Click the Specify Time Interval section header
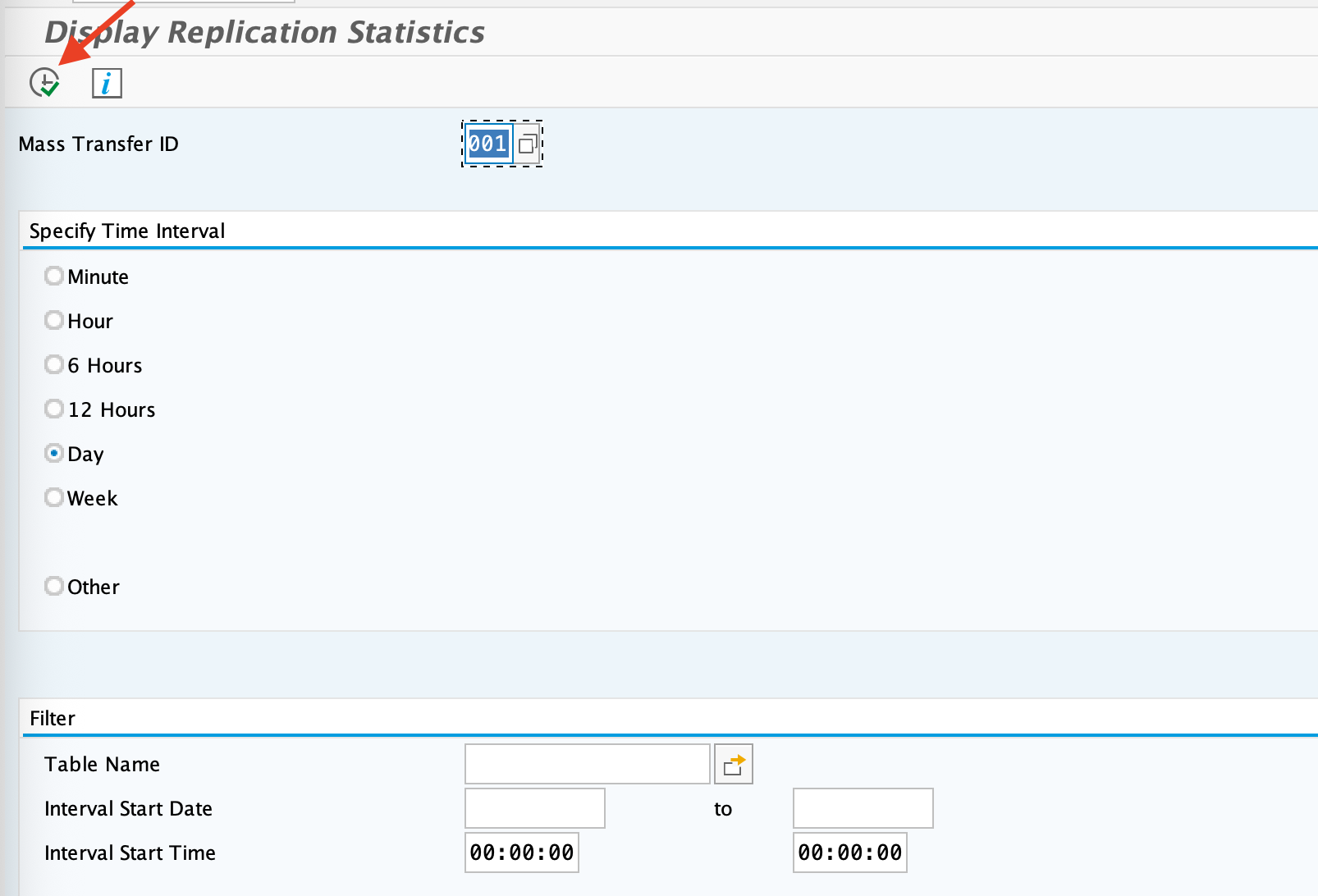 click(126, 231)
